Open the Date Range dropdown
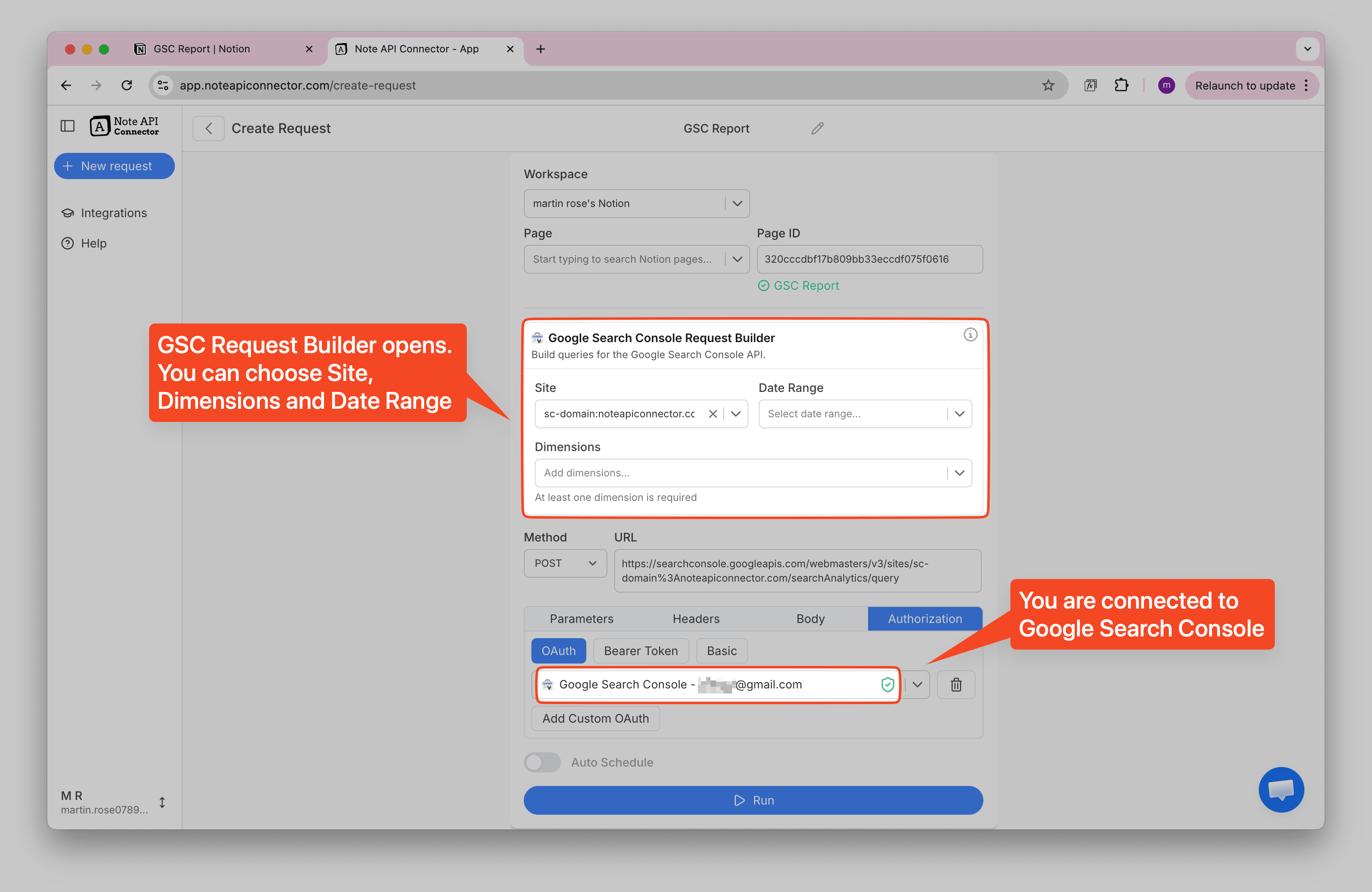Viewport: 1372px width, 892px height. (x=959, y=414)
